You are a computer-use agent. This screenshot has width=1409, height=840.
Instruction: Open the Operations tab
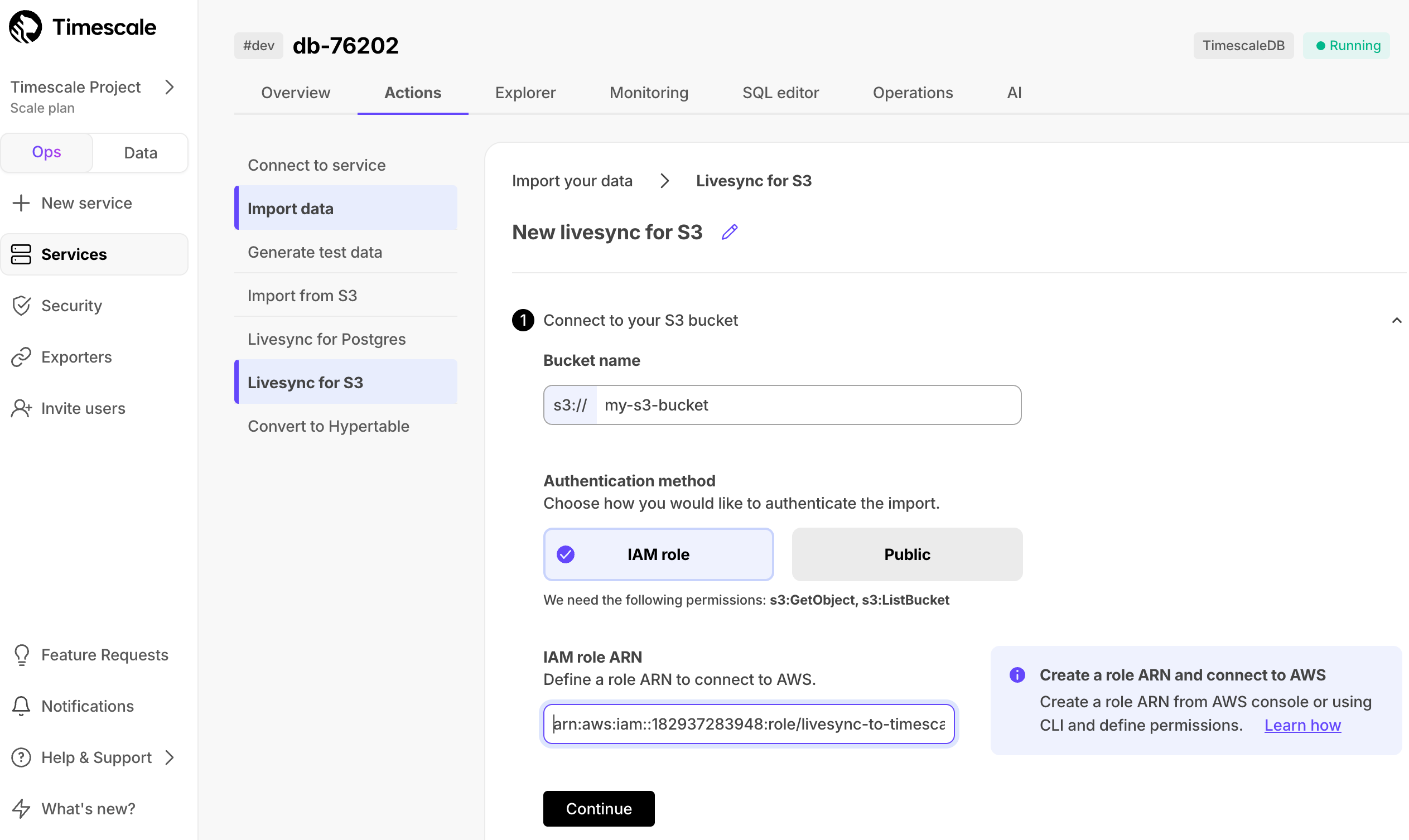pos(913,93)
